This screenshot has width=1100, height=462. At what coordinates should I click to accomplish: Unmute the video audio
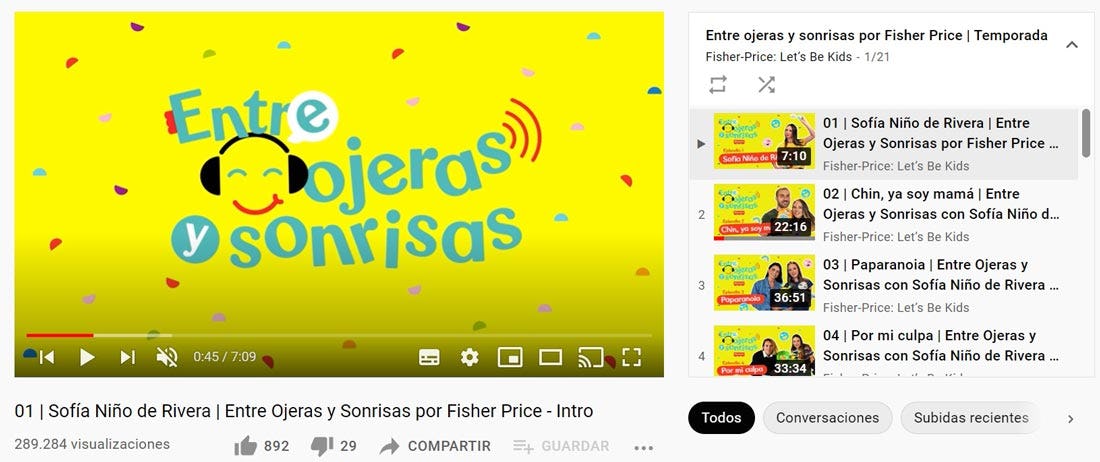click(x=167, y=358)
